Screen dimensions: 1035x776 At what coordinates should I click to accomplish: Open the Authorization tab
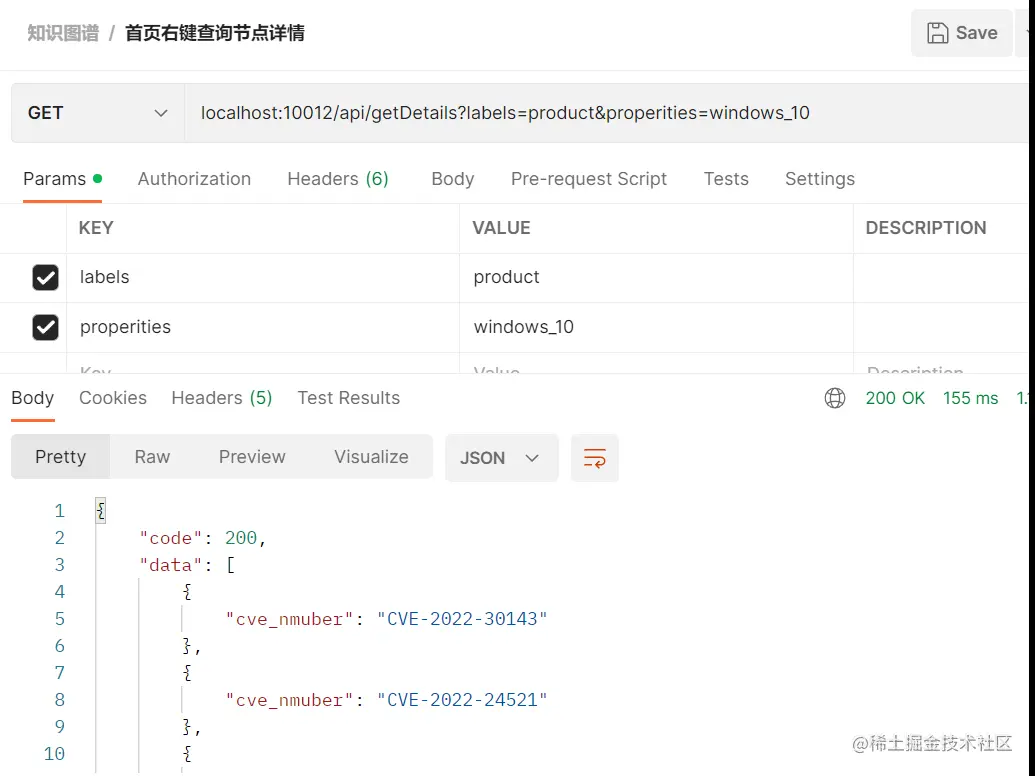[194, 179]
